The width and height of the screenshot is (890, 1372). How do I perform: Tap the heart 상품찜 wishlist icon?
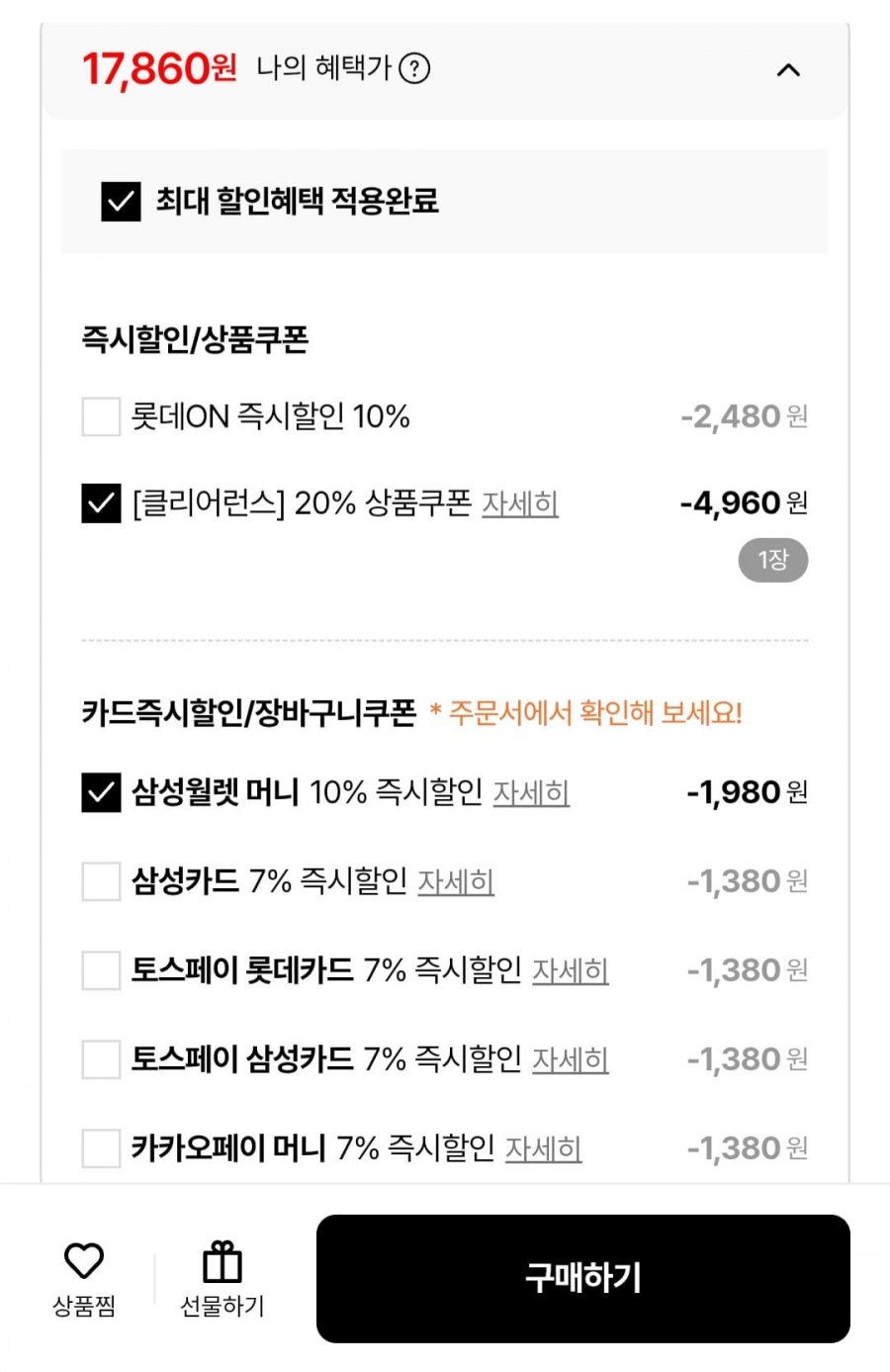[x=84, y=1261]
